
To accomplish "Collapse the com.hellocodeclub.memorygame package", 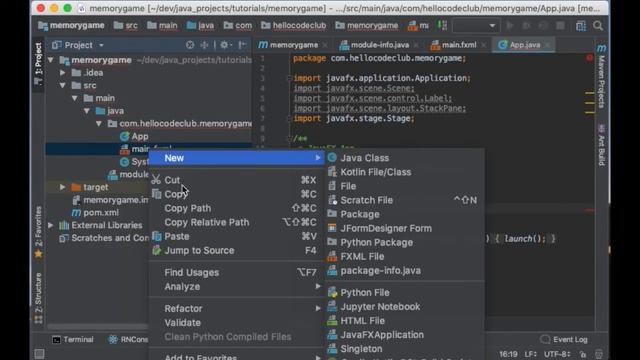I will coord(99,124).
